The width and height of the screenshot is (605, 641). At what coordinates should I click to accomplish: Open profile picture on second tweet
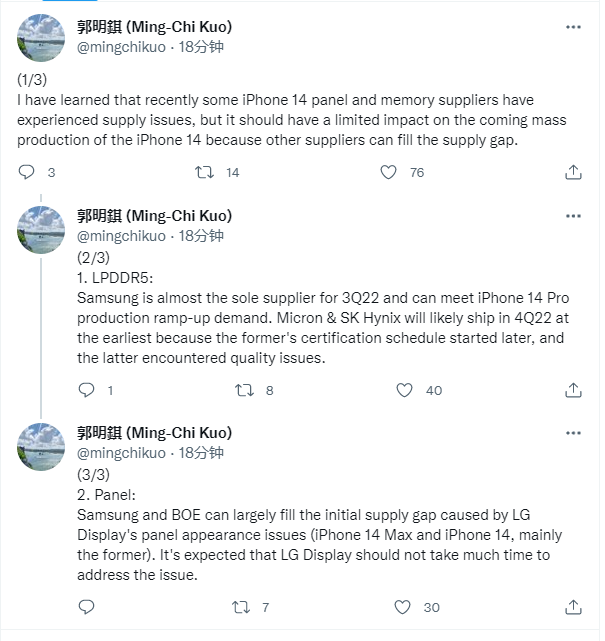42,230
